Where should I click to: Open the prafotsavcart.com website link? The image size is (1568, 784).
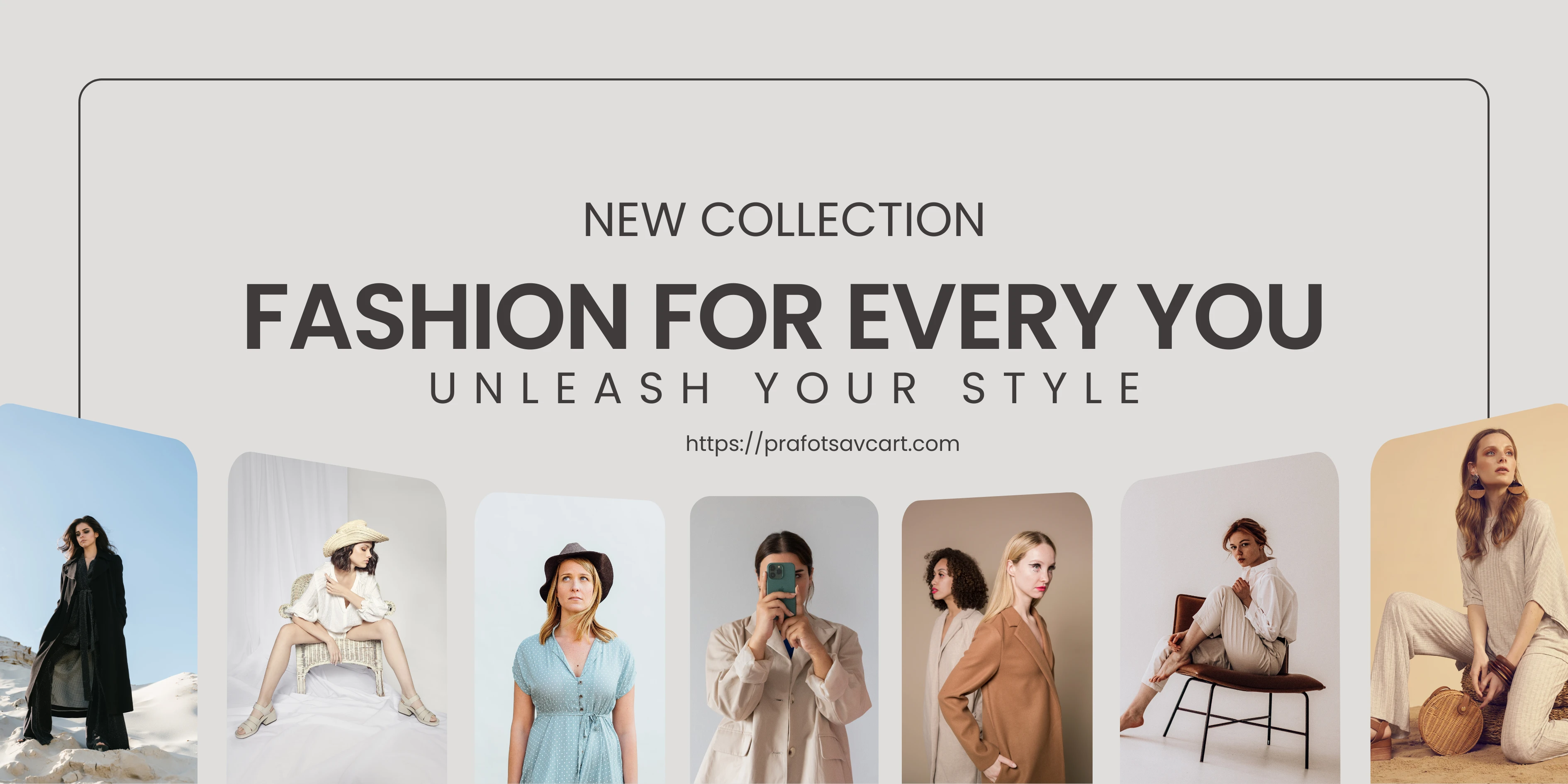822,444
